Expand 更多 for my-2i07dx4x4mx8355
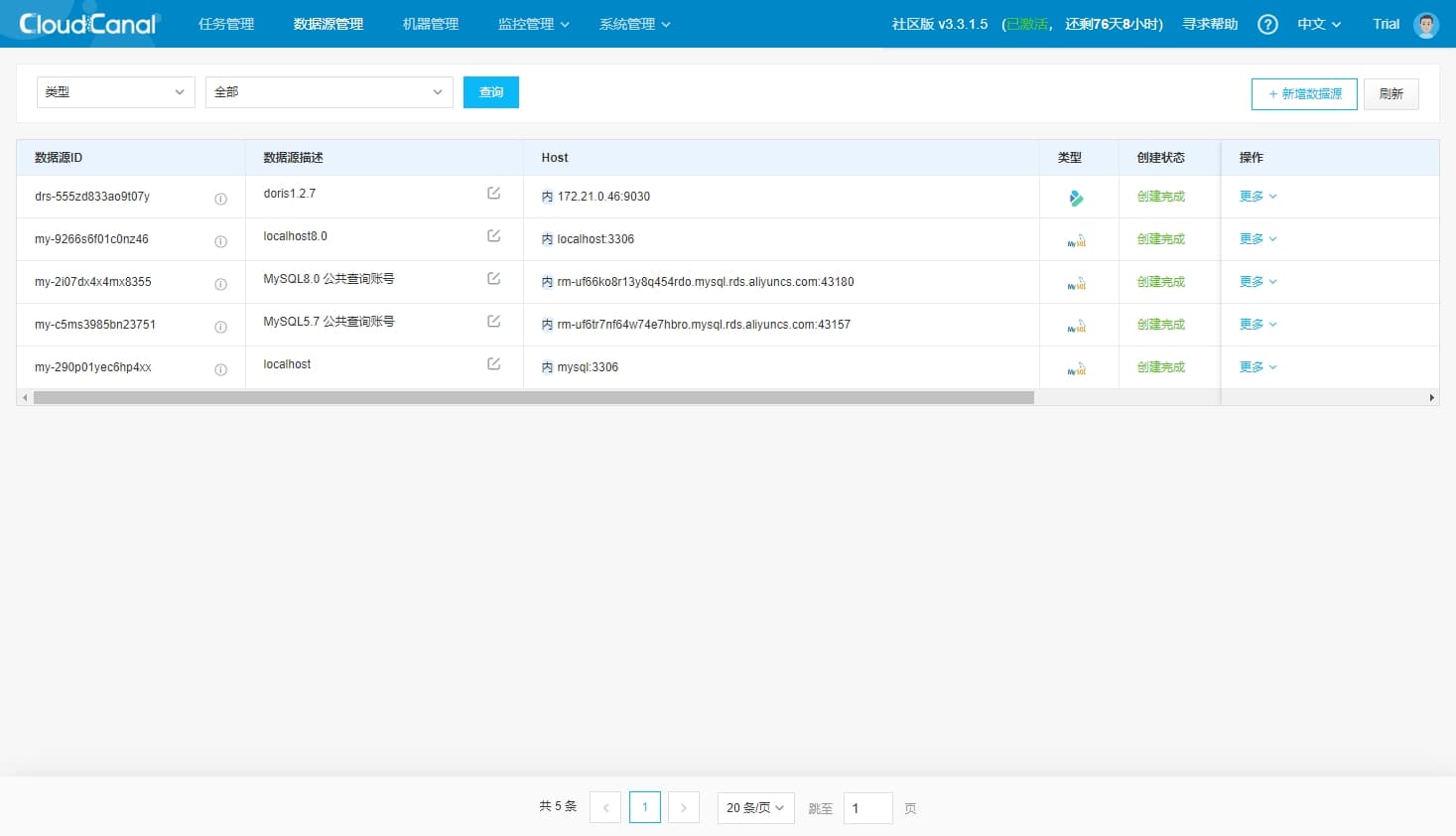Screen dimensions: 1456x836 [1257, 282]
